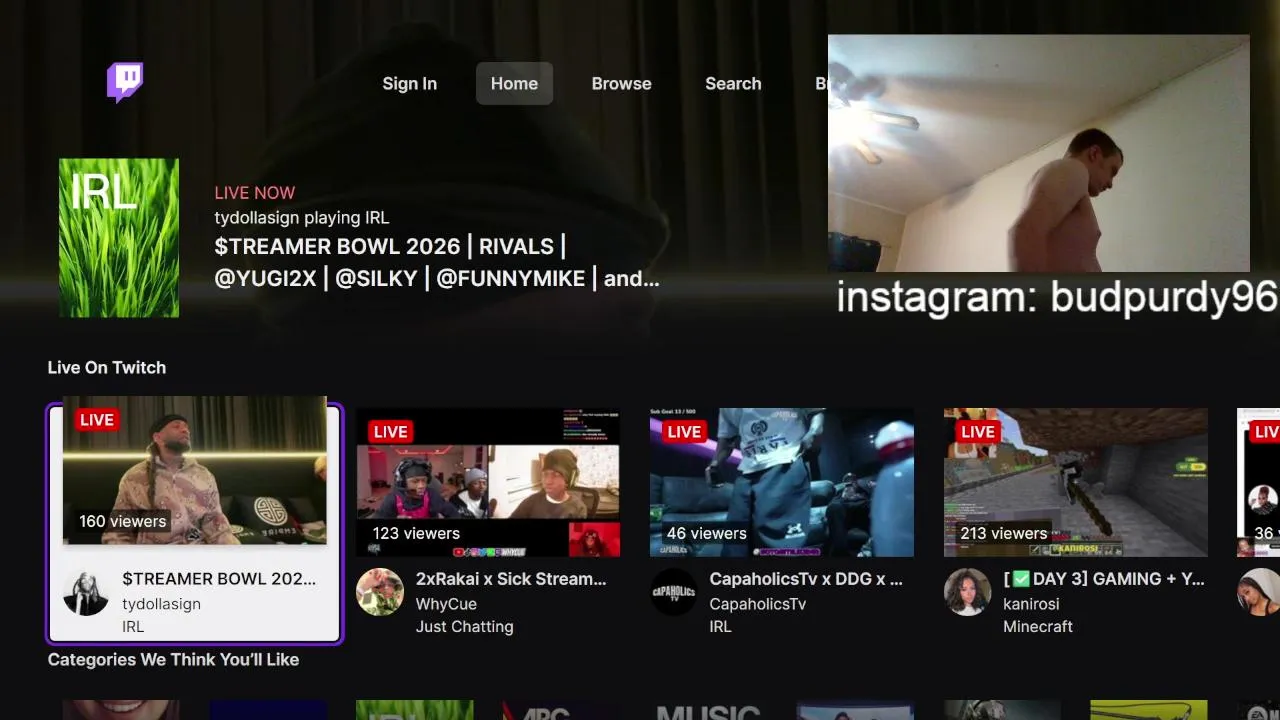Screen dimensions: 1280x720
Task: Click the Twitch logo icon
Action: click(125, 83)
